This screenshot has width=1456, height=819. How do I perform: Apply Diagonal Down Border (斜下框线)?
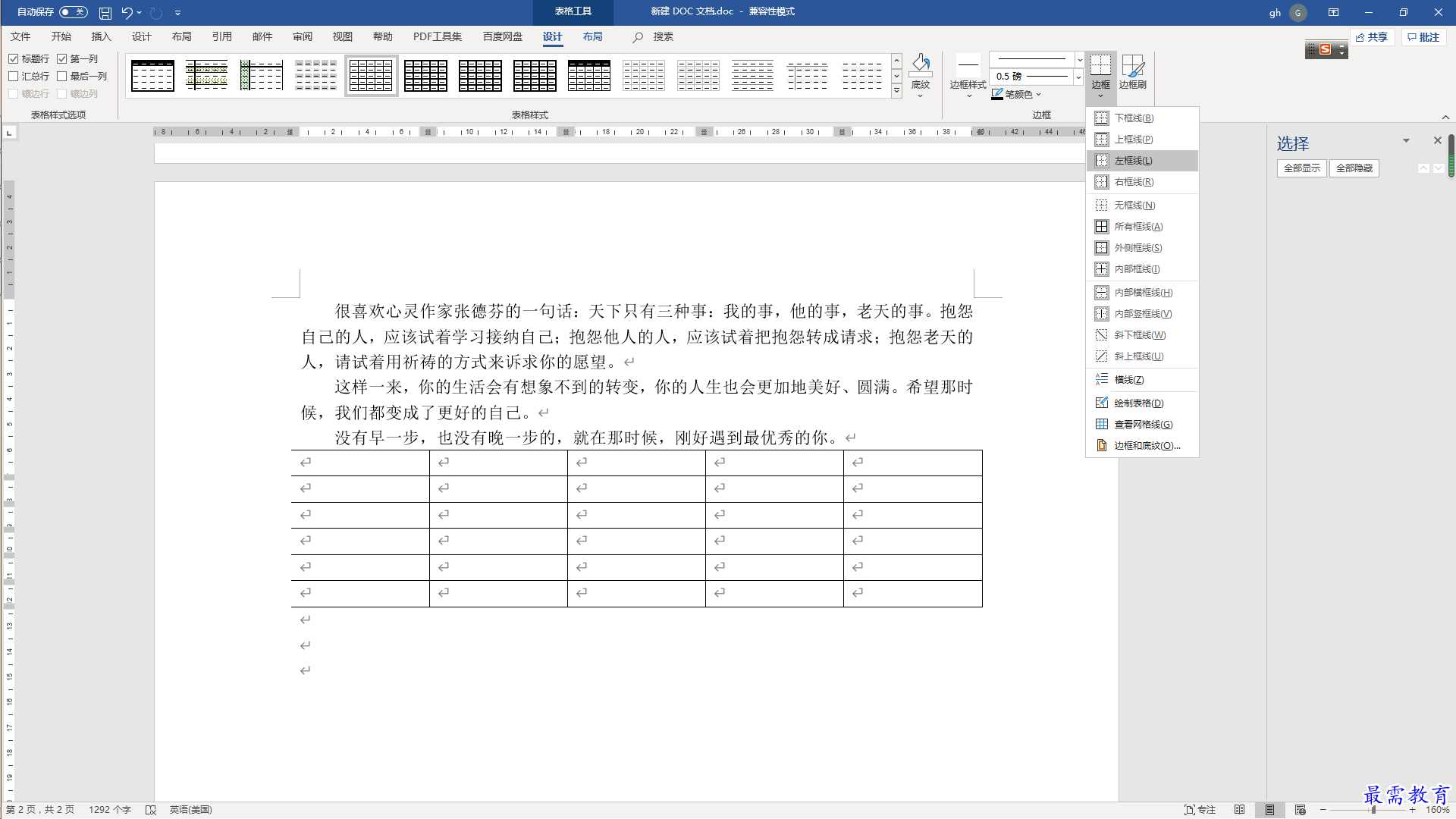(x=1142, y=335)
